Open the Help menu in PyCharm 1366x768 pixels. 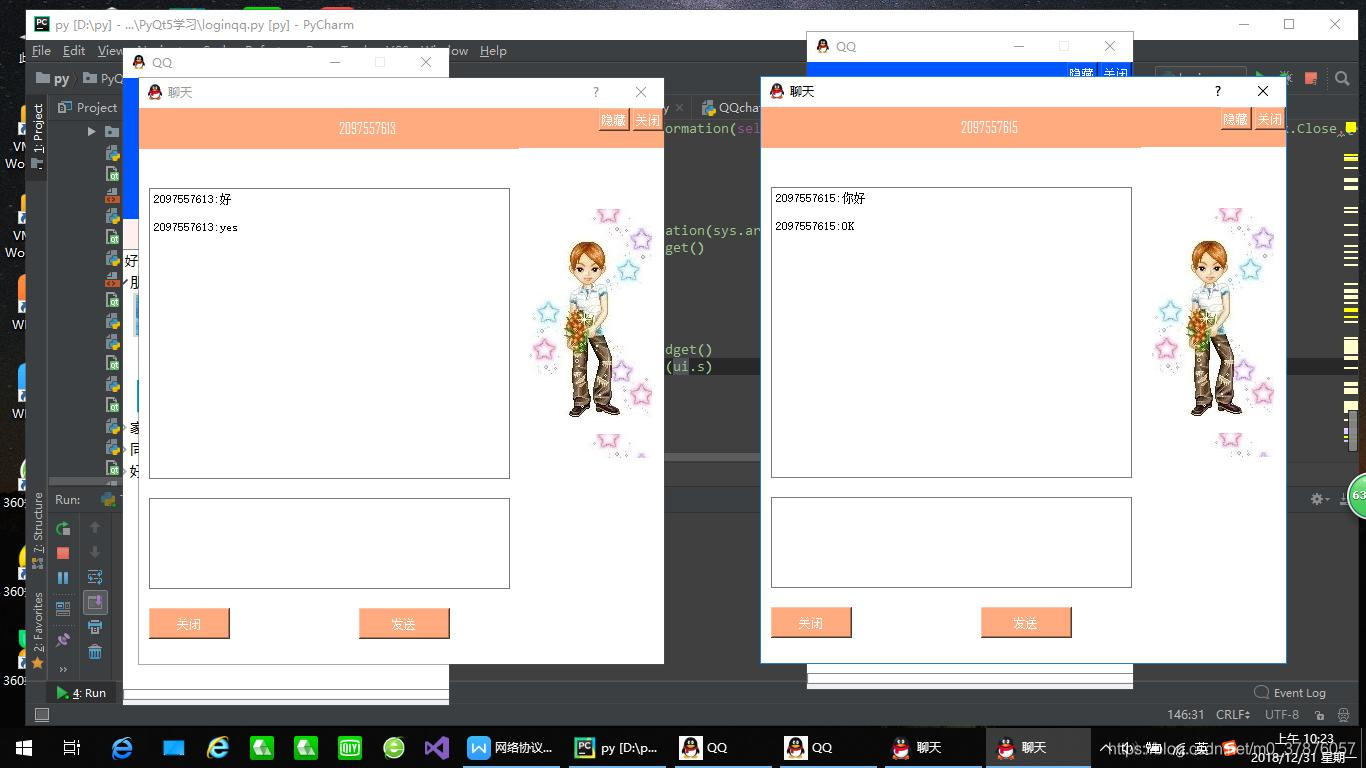pyautogui.click(x=493, y=51)
